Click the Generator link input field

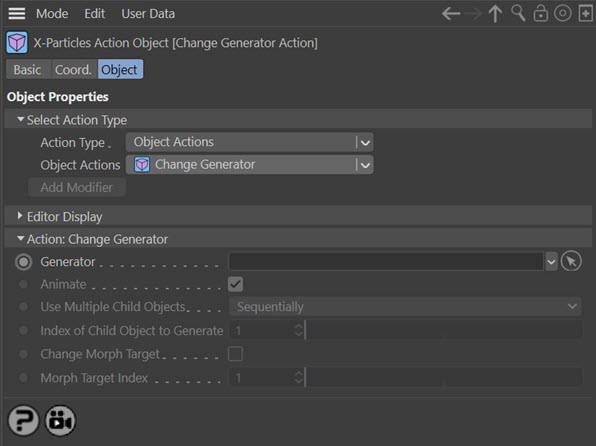click(386, 262)
